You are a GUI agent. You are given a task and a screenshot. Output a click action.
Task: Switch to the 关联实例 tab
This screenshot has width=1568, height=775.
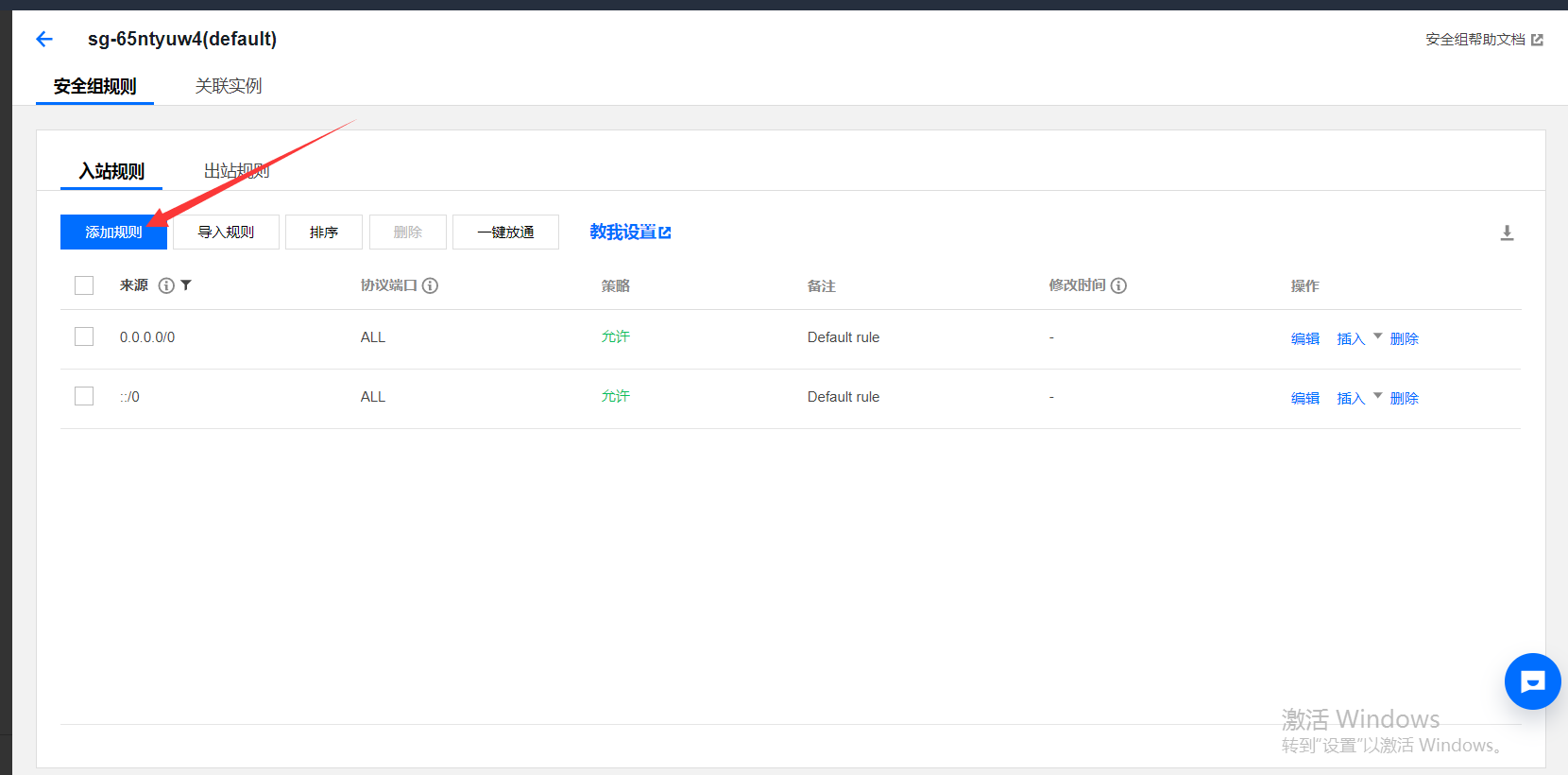pos(229,86)
